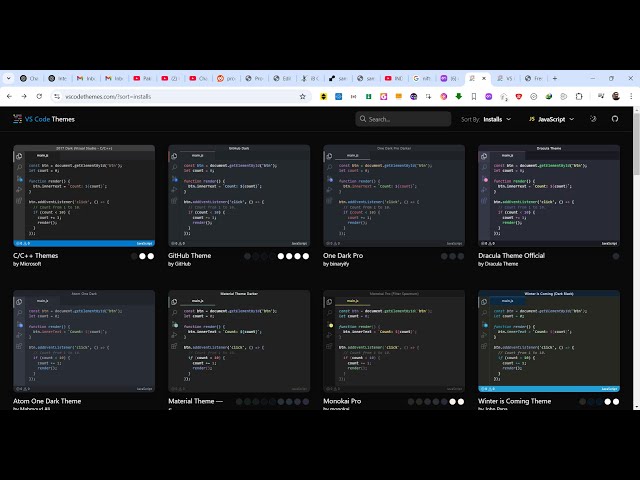
Task: Open the Chrome three-dot menu
Action: point(631,97)
